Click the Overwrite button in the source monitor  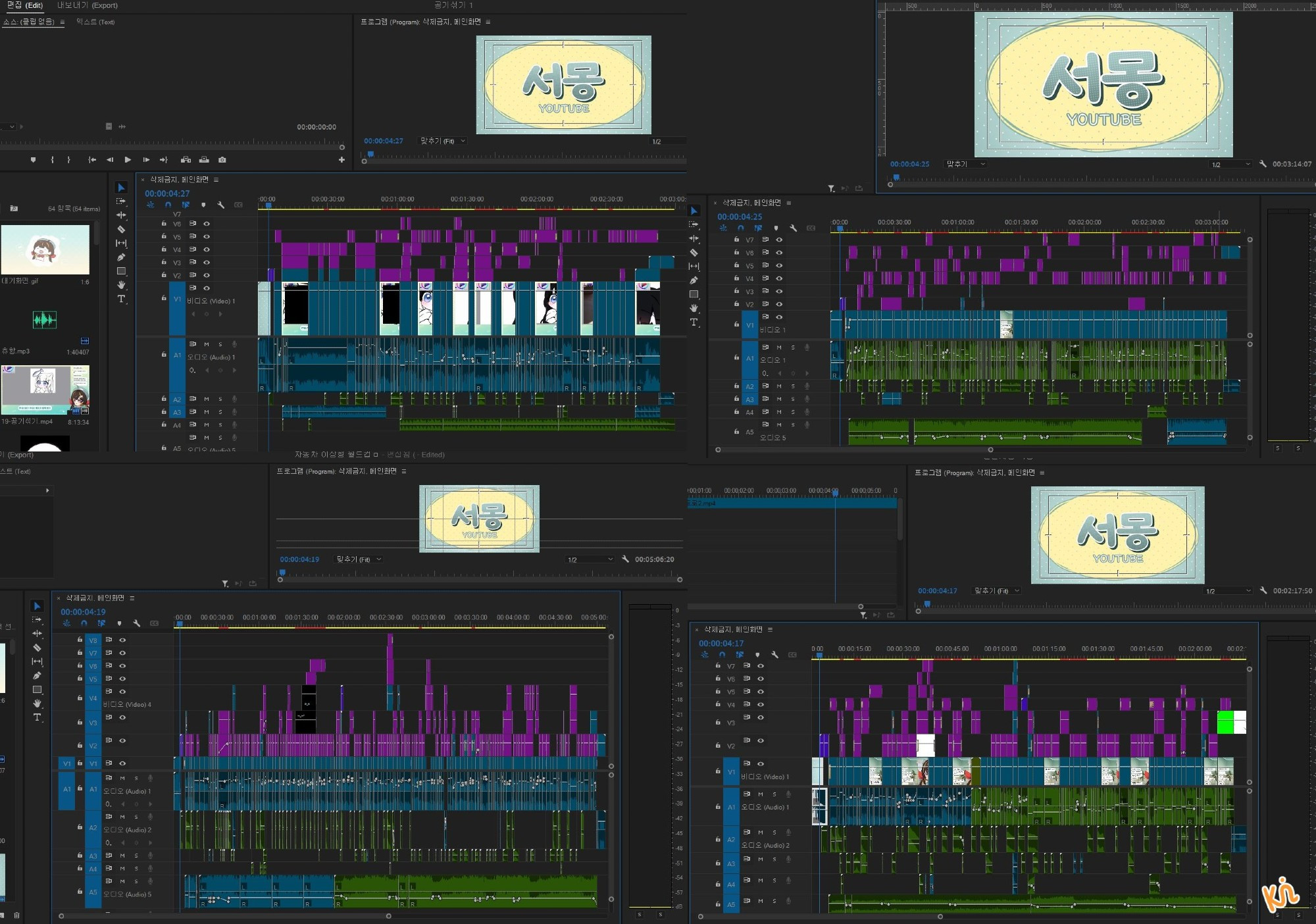(204, 160)
